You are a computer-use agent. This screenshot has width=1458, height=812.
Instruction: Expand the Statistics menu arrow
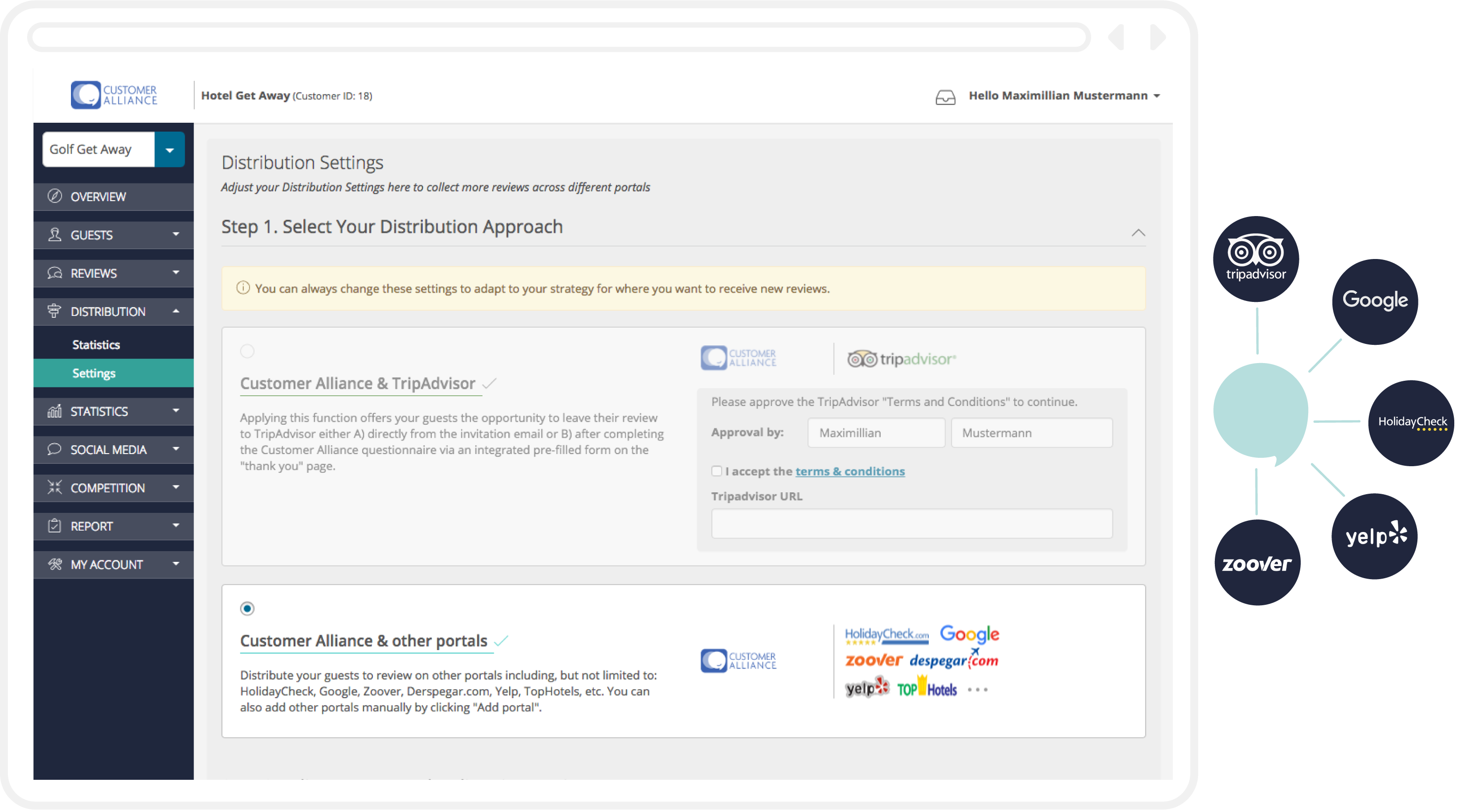point(176,411)
